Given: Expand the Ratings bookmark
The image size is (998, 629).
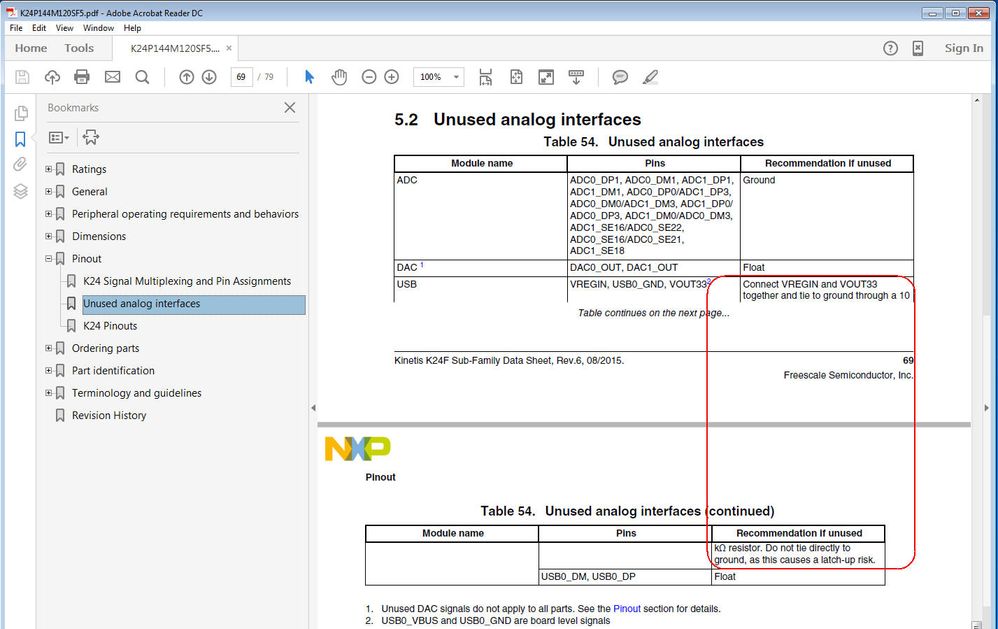Looking at the screenshot, I should pyautogui.click(x=48, y=169).
